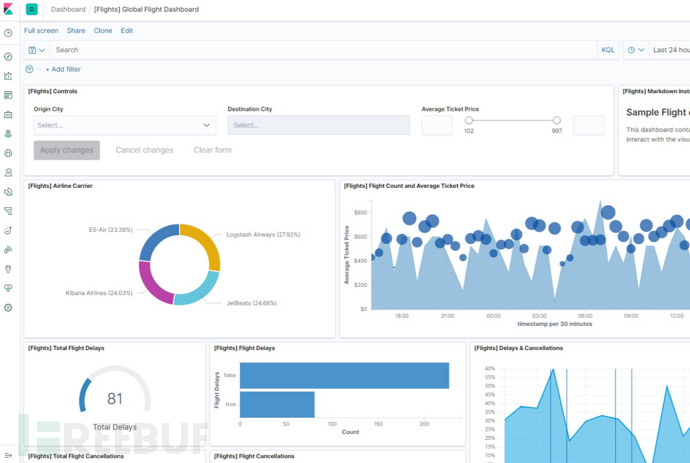Screen dimensions: 690x463
Task: Click [Flights] Controls panel title
Action: click(53, 92)
